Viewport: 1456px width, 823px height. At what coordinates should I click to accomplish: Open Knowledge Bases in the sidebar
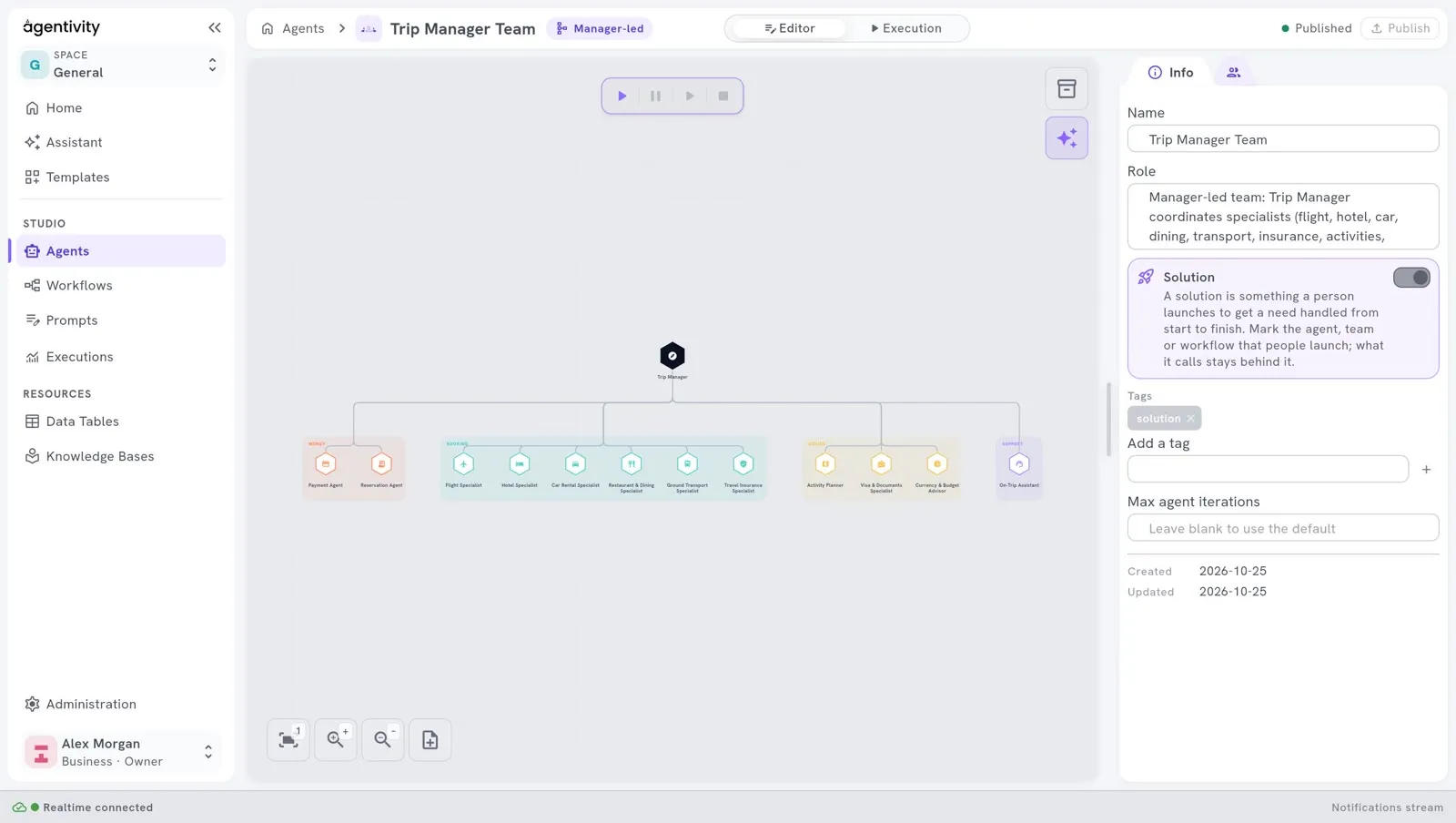[x=121, y=457]
